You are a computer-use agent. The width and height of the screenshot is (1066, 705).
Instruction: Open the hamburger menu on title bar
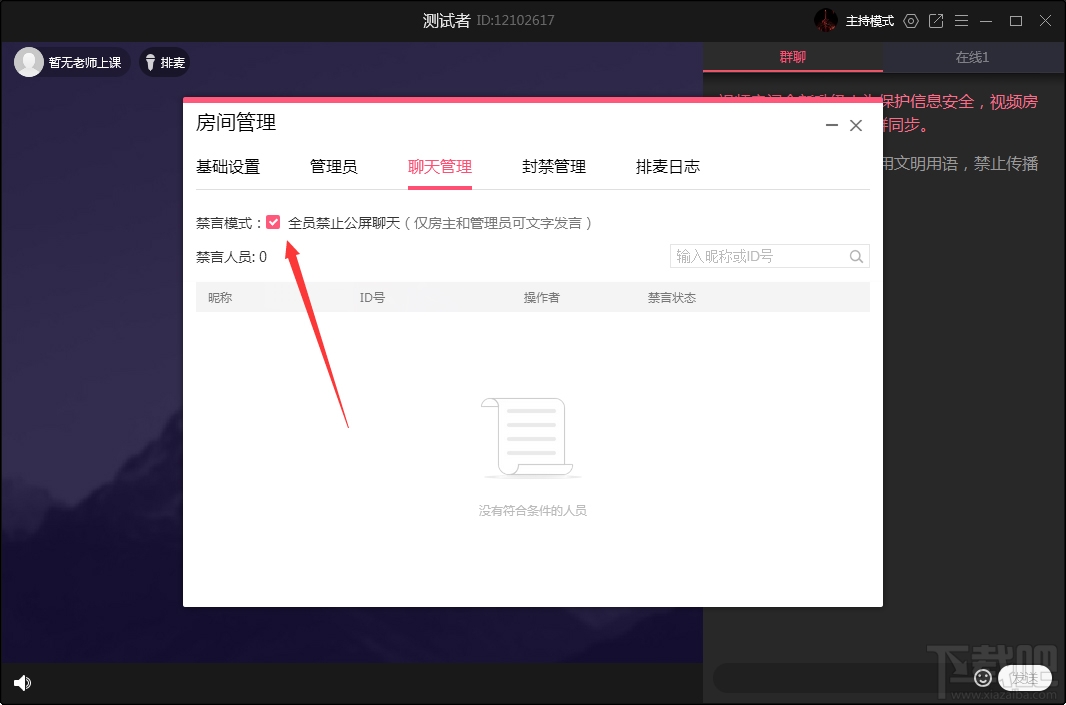pos(961,20)
